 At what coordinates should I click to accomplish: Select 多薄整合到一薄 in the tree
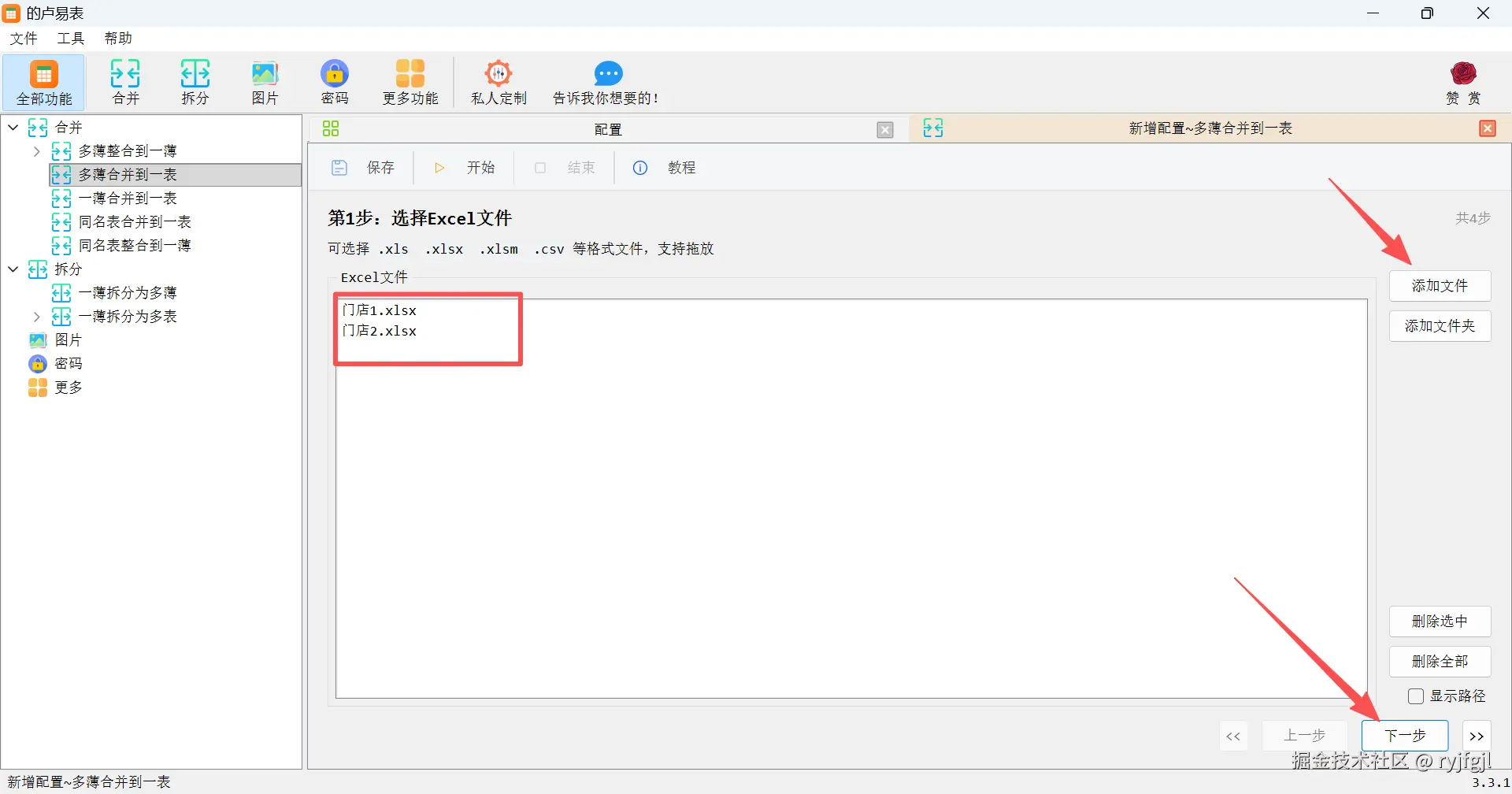coord(128,151)
